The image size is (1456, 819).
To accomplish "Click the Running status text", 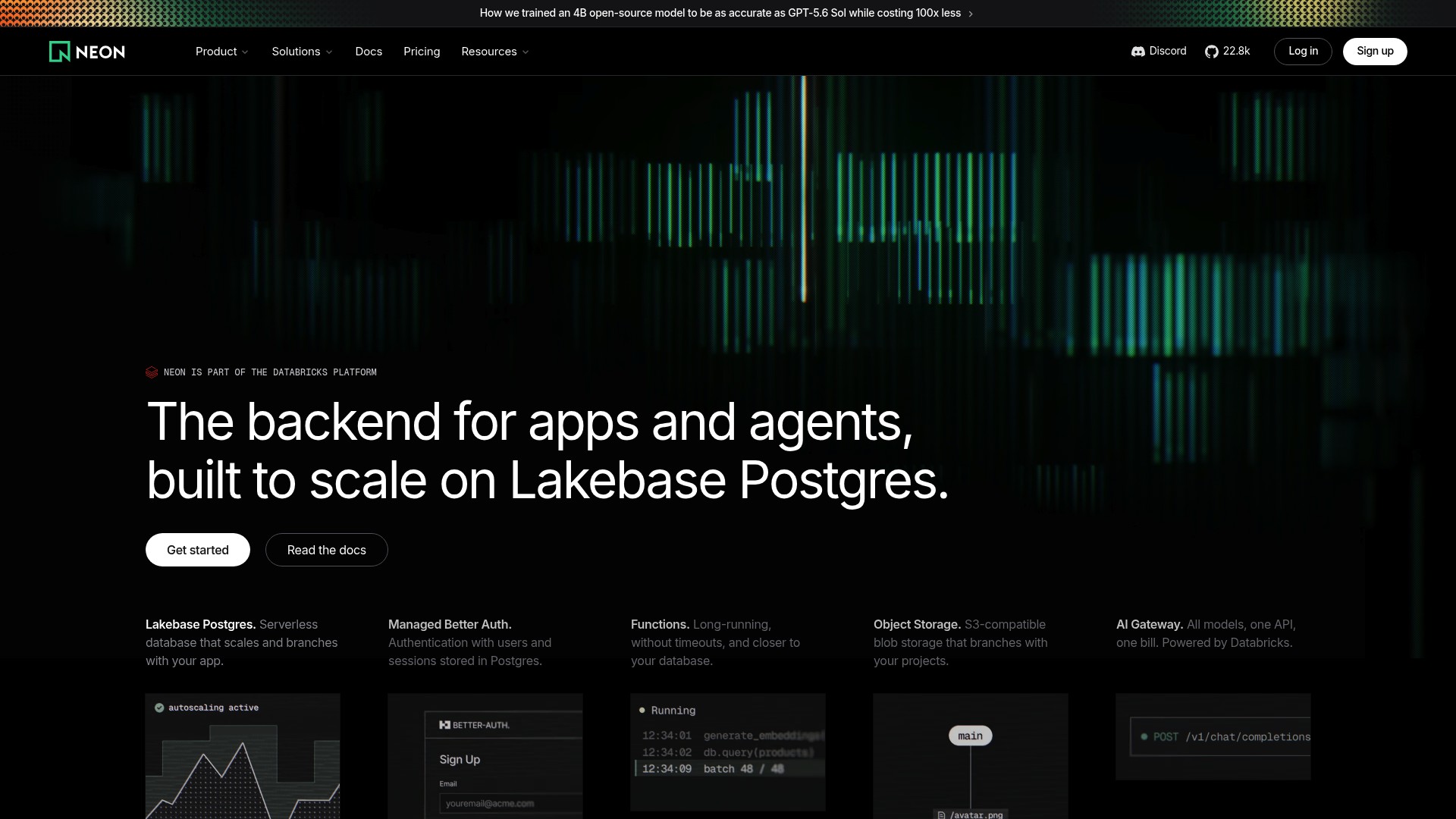I will tap(673, 711).
